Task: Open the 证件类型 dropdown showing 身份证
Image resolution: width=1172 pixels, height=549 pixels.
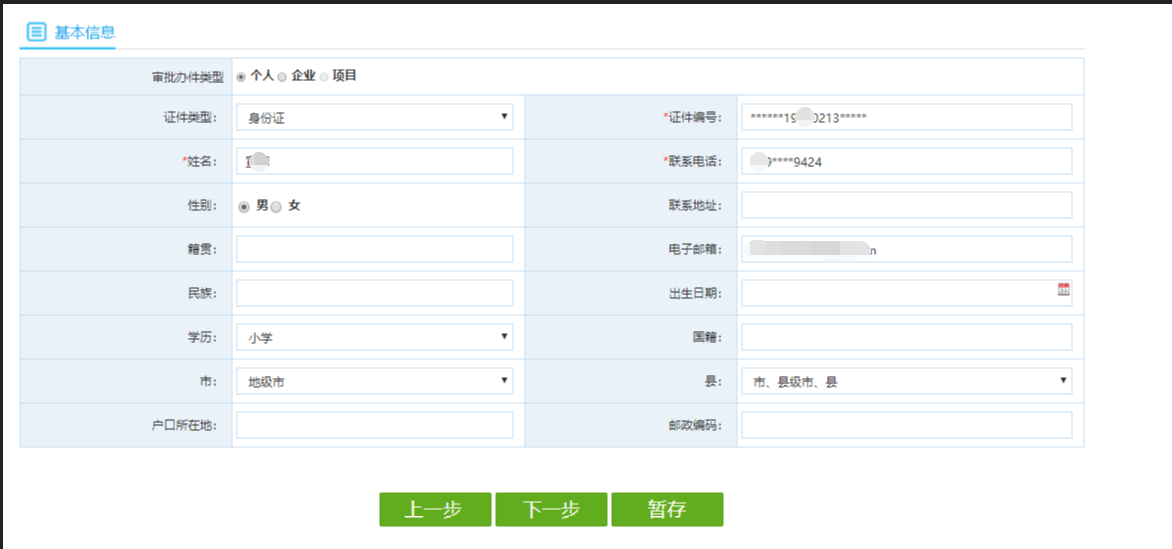Action: pyautogui.click(x=374, y=118)
